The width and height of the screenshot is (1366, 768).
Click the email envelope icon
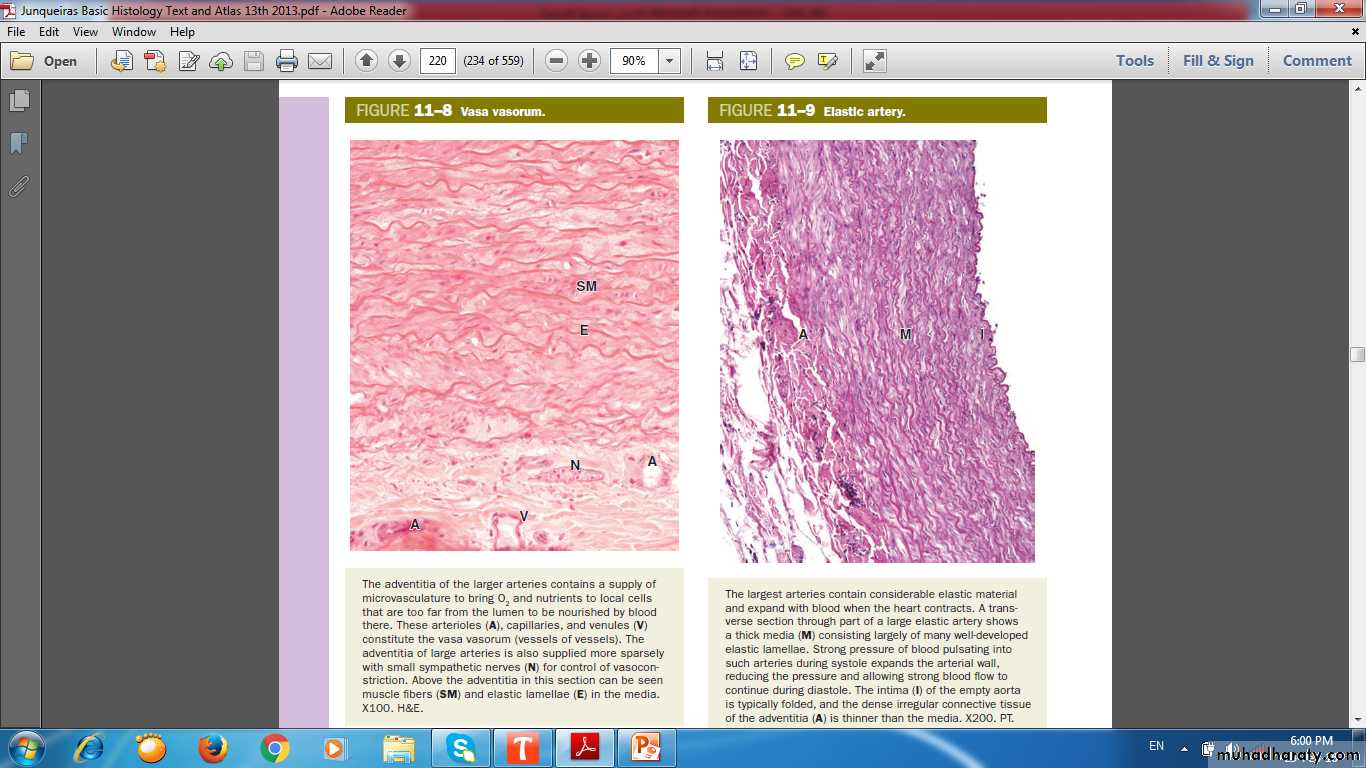click(x=320, y=61)
